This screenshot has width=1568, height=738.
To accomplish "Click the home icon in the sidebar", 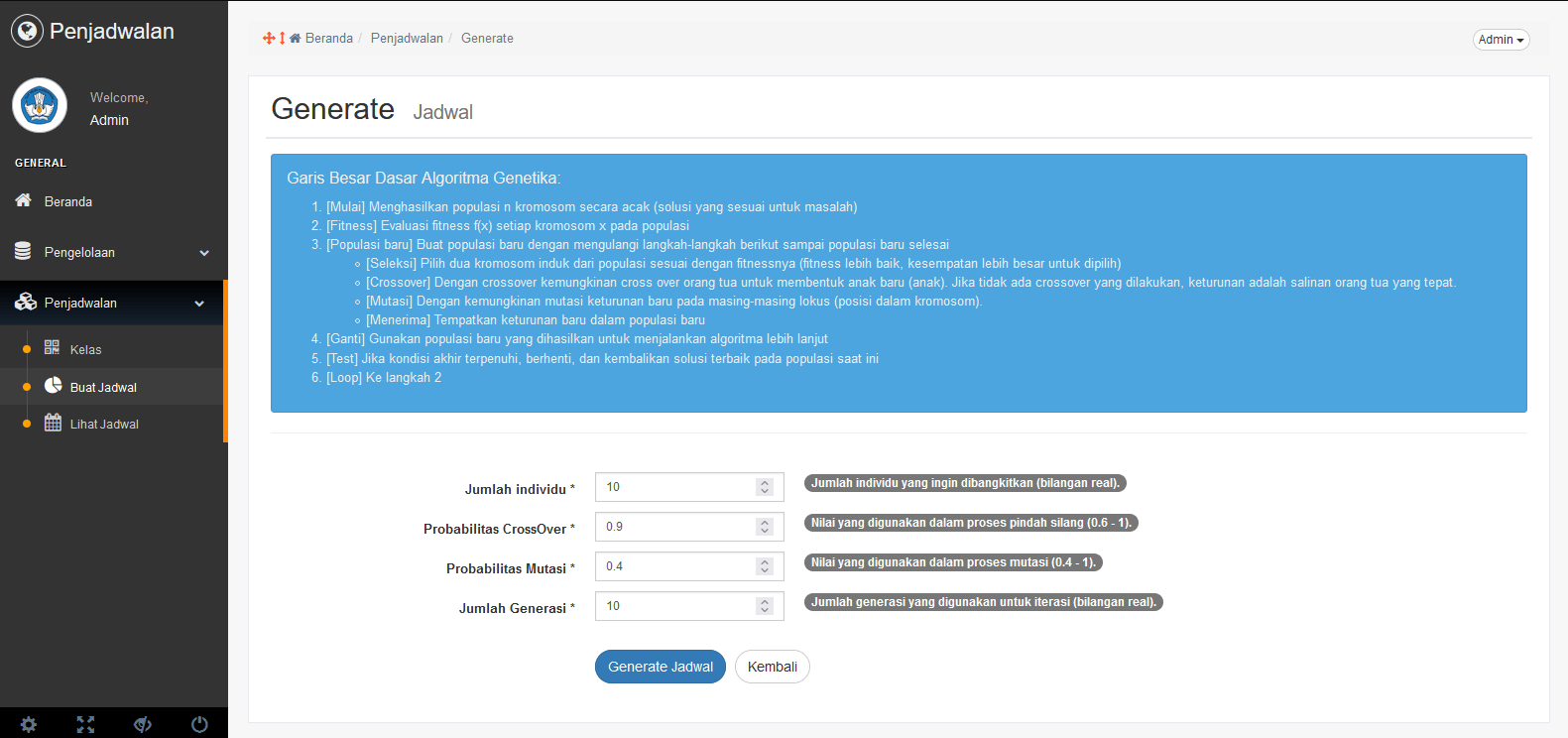I will [23, 200].
